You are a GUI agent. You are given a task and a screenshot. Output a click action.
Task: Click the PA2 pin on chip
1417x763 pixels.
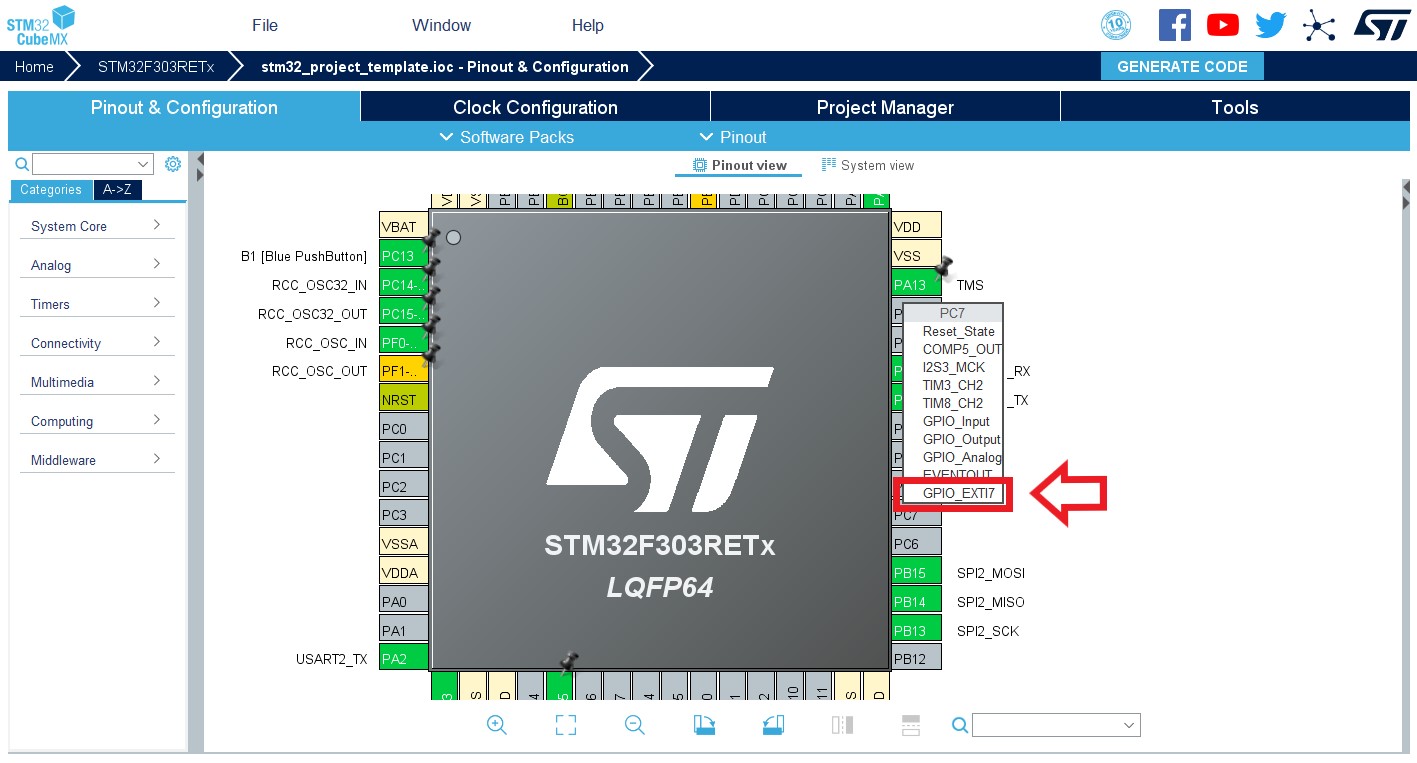(x=404, y=659)
